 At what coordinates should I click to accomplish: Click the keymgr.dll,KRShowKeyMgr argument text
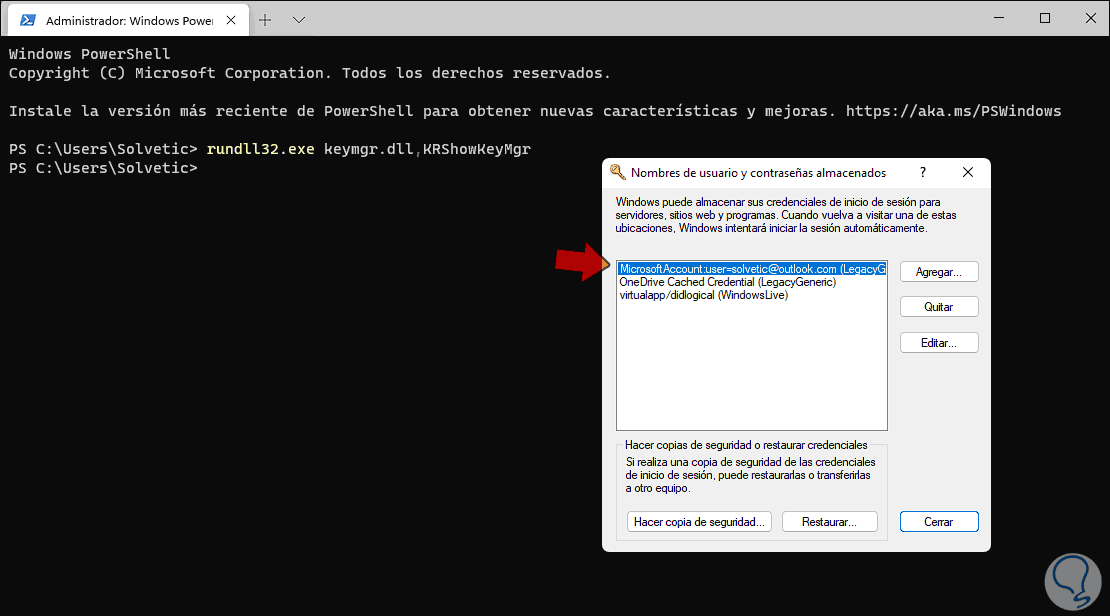[x=428, y=149]
